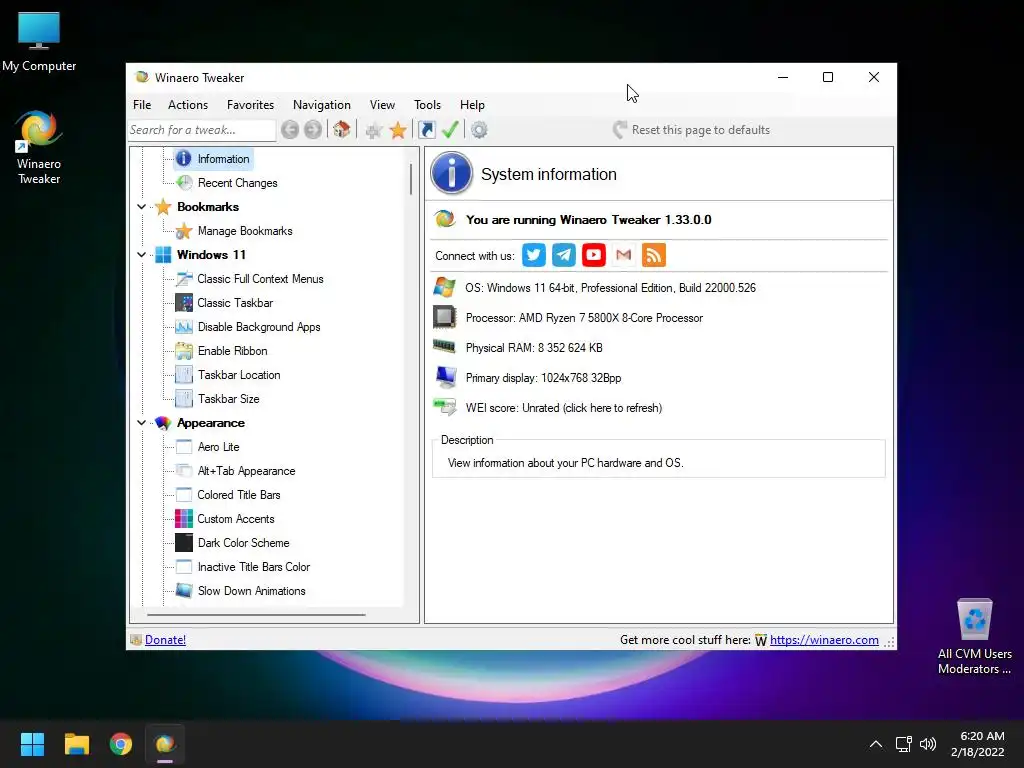Click the green checkmark toolbar icon

click(450, 129)
